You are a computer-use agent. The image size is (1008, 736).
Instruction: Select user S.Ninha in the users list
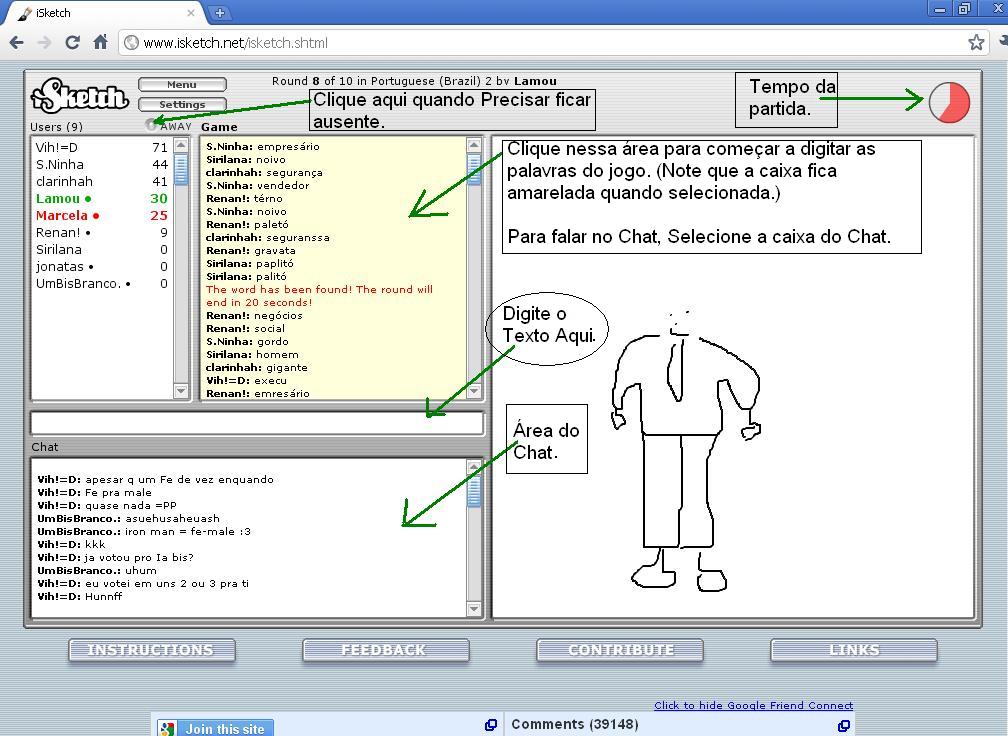(x=102, y=165)
